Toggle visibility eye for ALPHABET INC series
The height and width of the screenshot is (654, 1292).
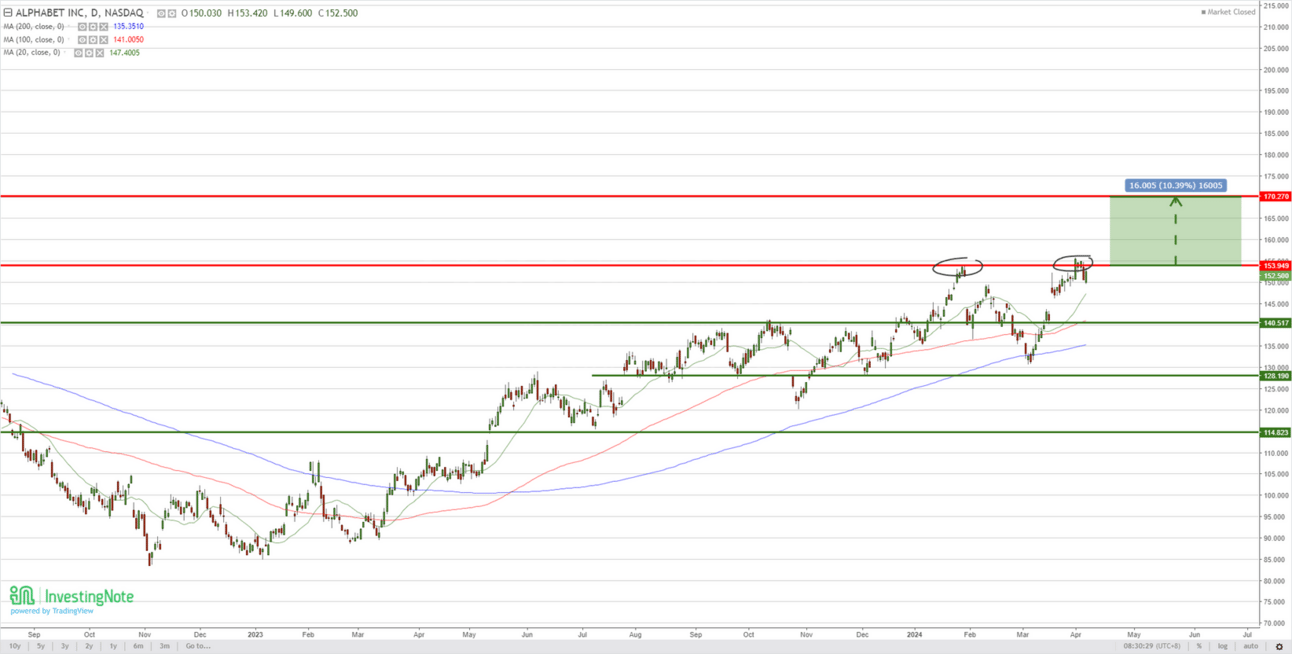click(161, 13)
